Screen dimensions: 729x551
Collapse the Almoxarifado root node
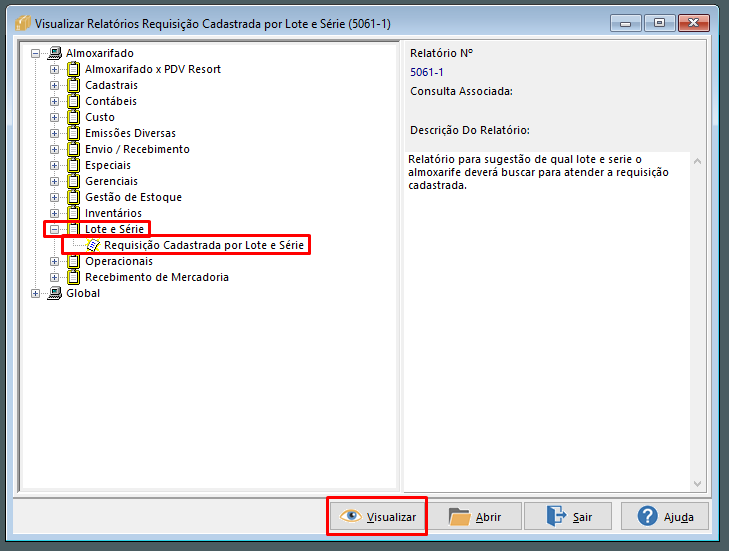coord(35,53)
